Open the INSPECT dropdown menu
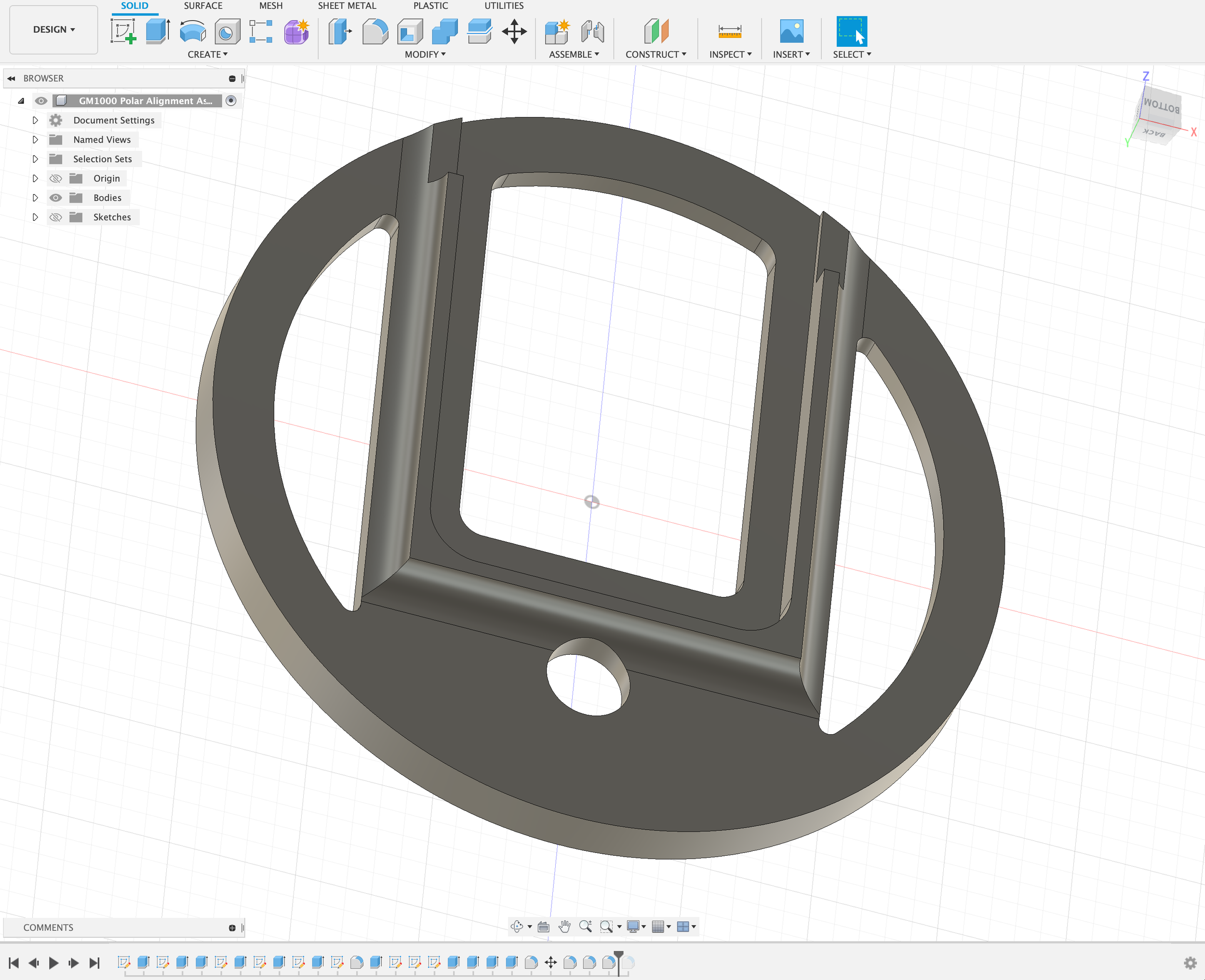Viewport: 1205px width, 980px height. 730,54
